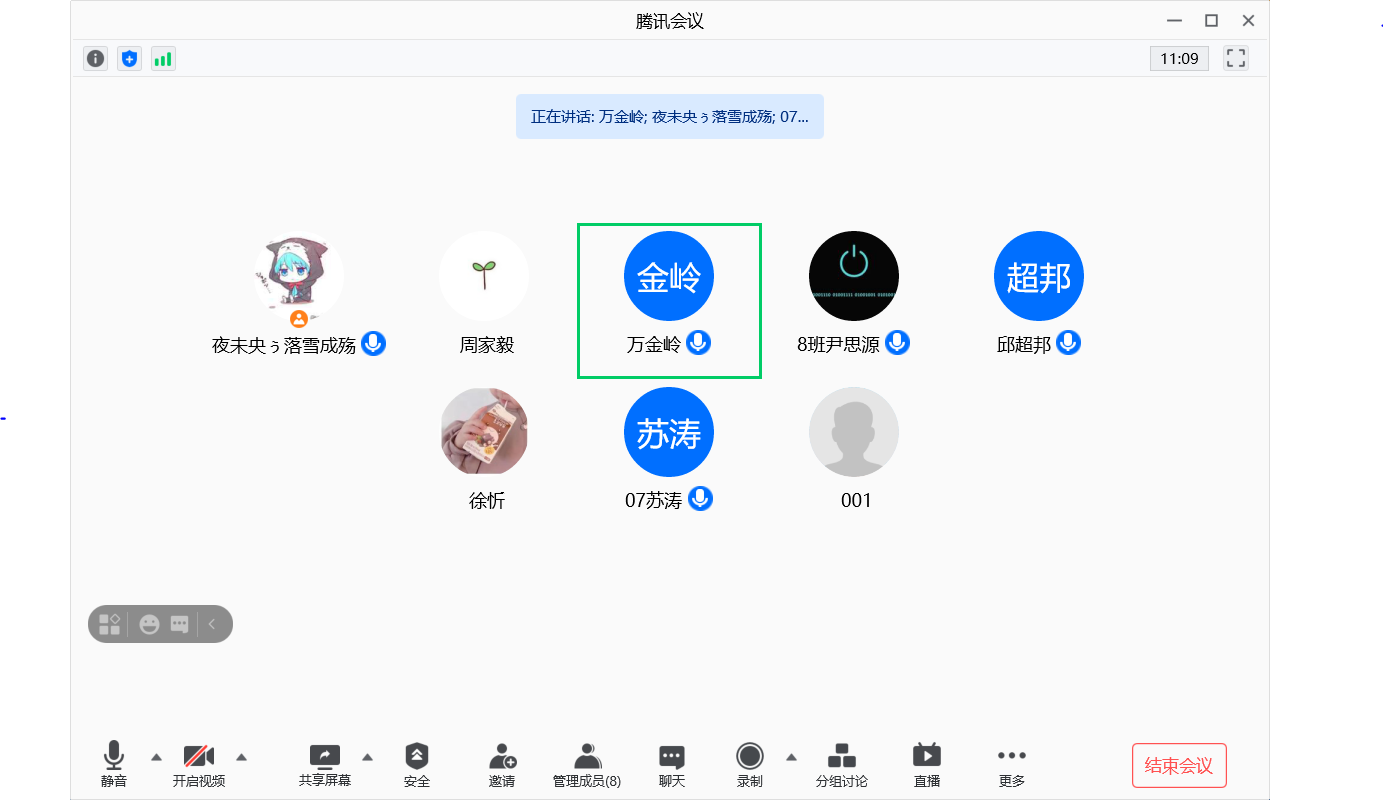Click the End Meeting (结束会议) button
The width and height of the screenshot is (1383, 800).
click(x=1179, y=766)
